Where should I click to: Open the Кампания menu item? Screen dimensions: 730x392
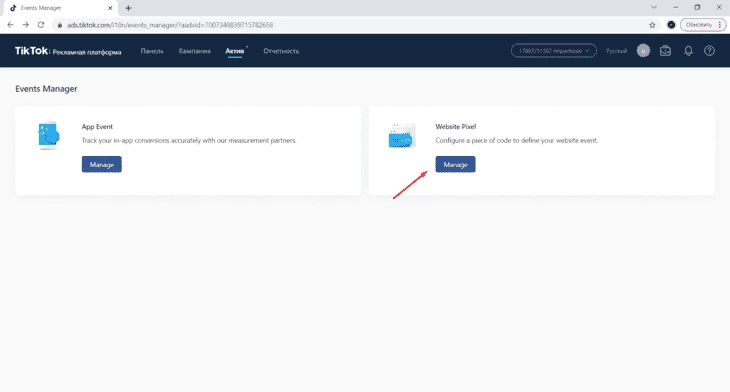195,51
